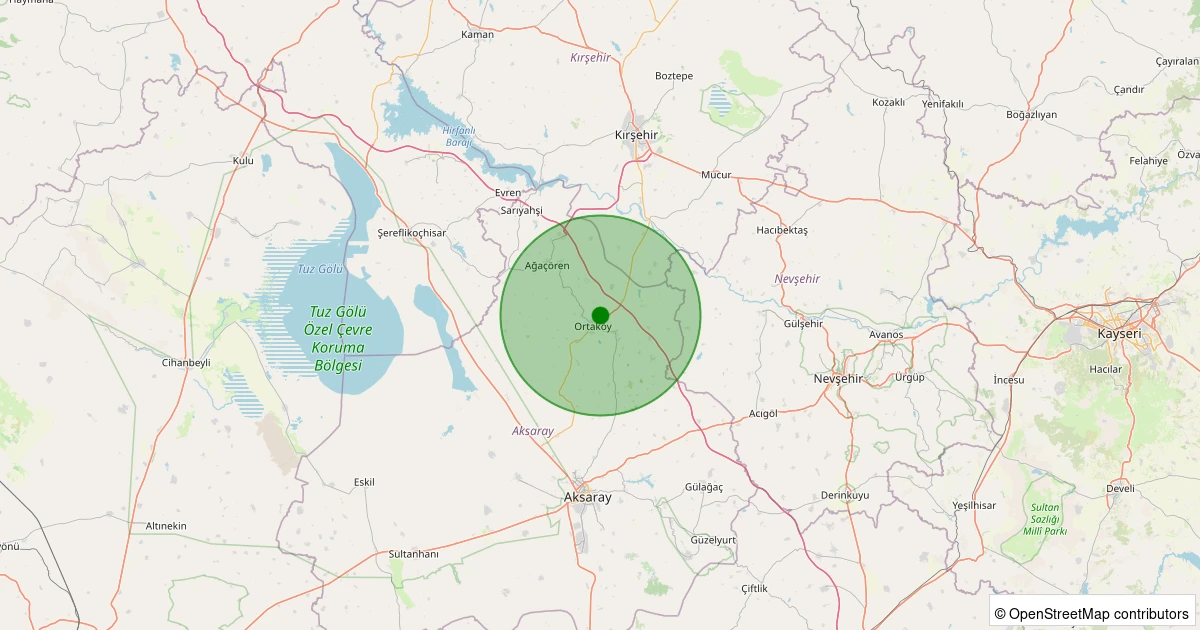Click the Şereflikoçhisar town label
This screenshot has width=1200, height=630.
412,233
